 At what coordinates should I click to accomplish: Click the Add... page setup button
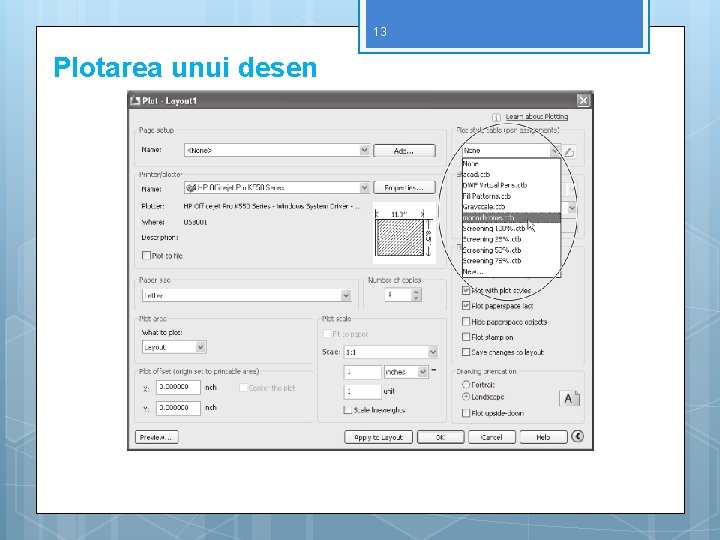(404, 151)
